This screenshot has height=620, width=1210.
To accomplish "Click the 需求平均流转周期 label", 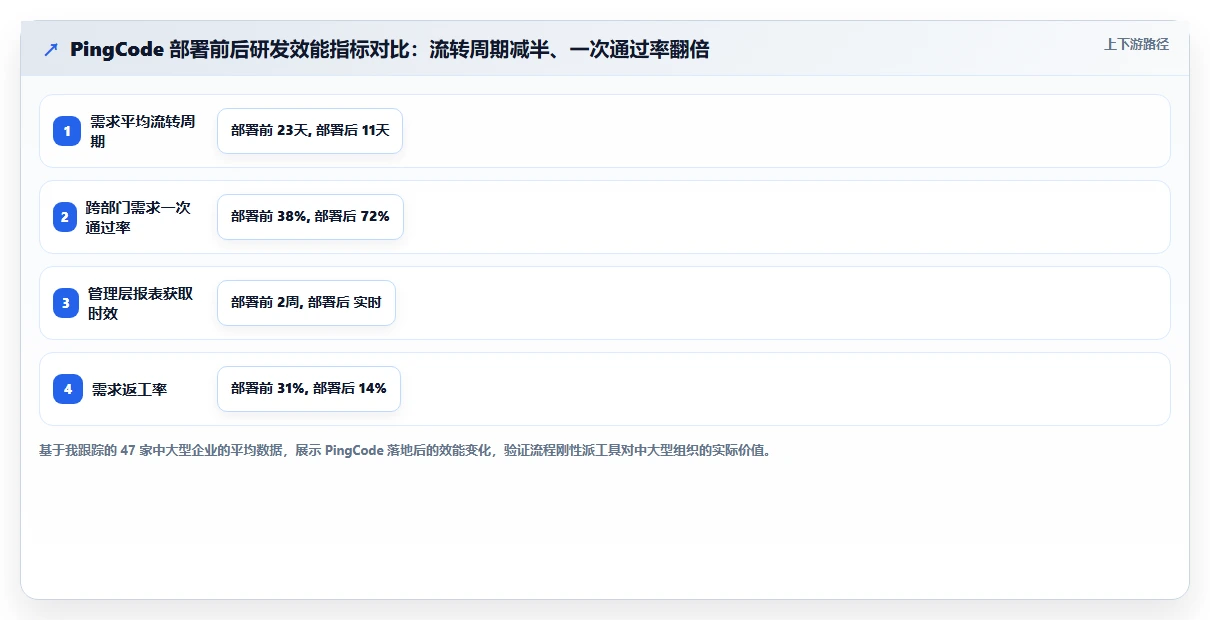I will click(143, 131).
